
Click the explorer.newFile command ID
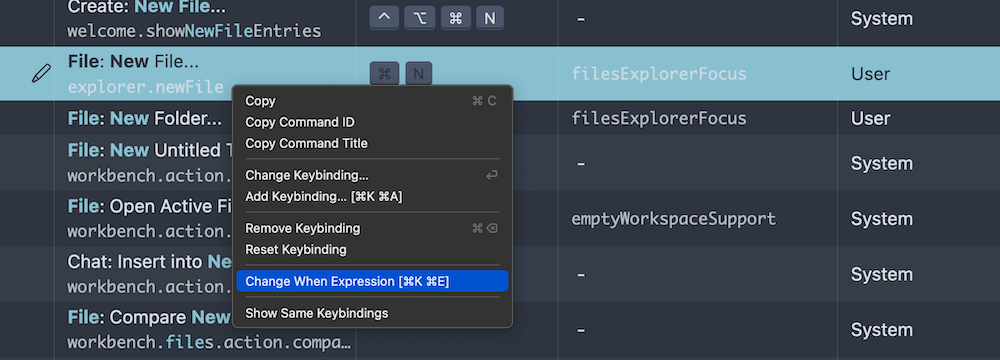coord(145,86)
